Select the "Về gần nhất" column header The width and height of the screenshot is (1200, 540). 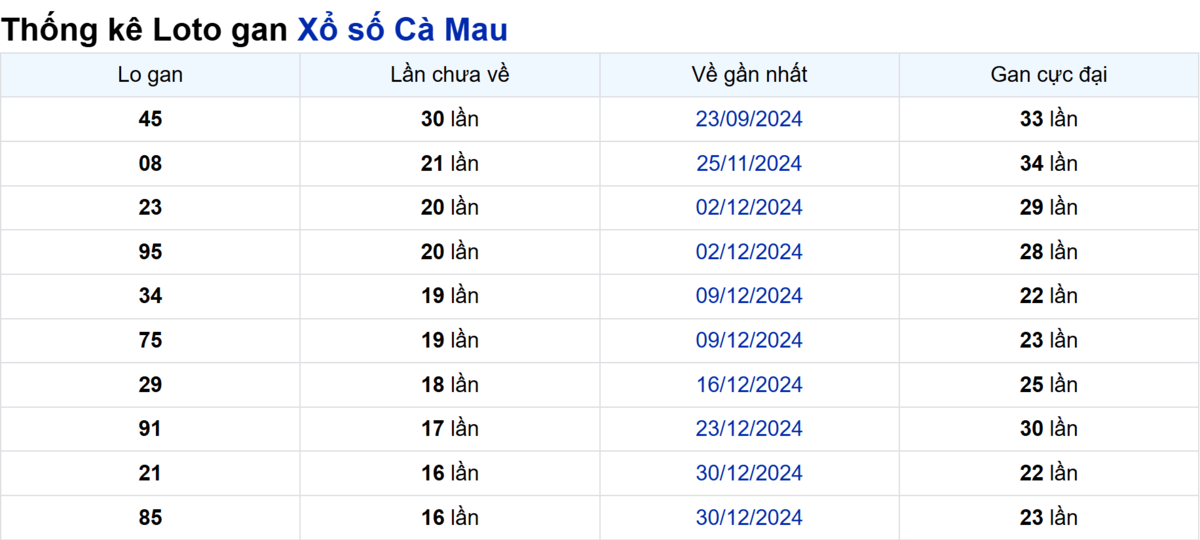[x=749, y=75]
